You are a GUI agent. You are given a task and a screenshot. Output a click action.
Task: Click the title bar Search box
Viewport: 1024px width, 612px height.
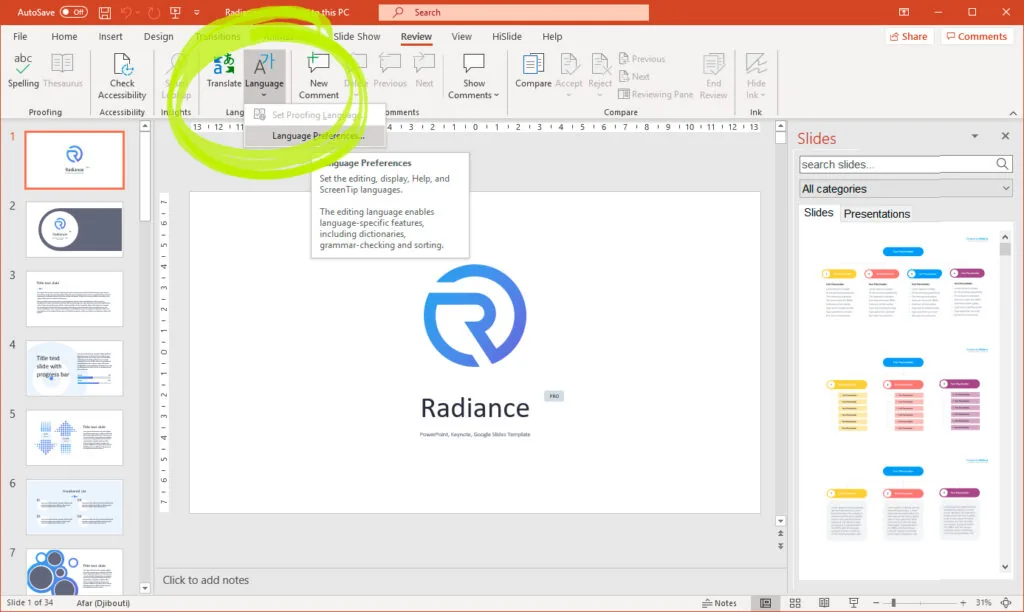[513, 12]
